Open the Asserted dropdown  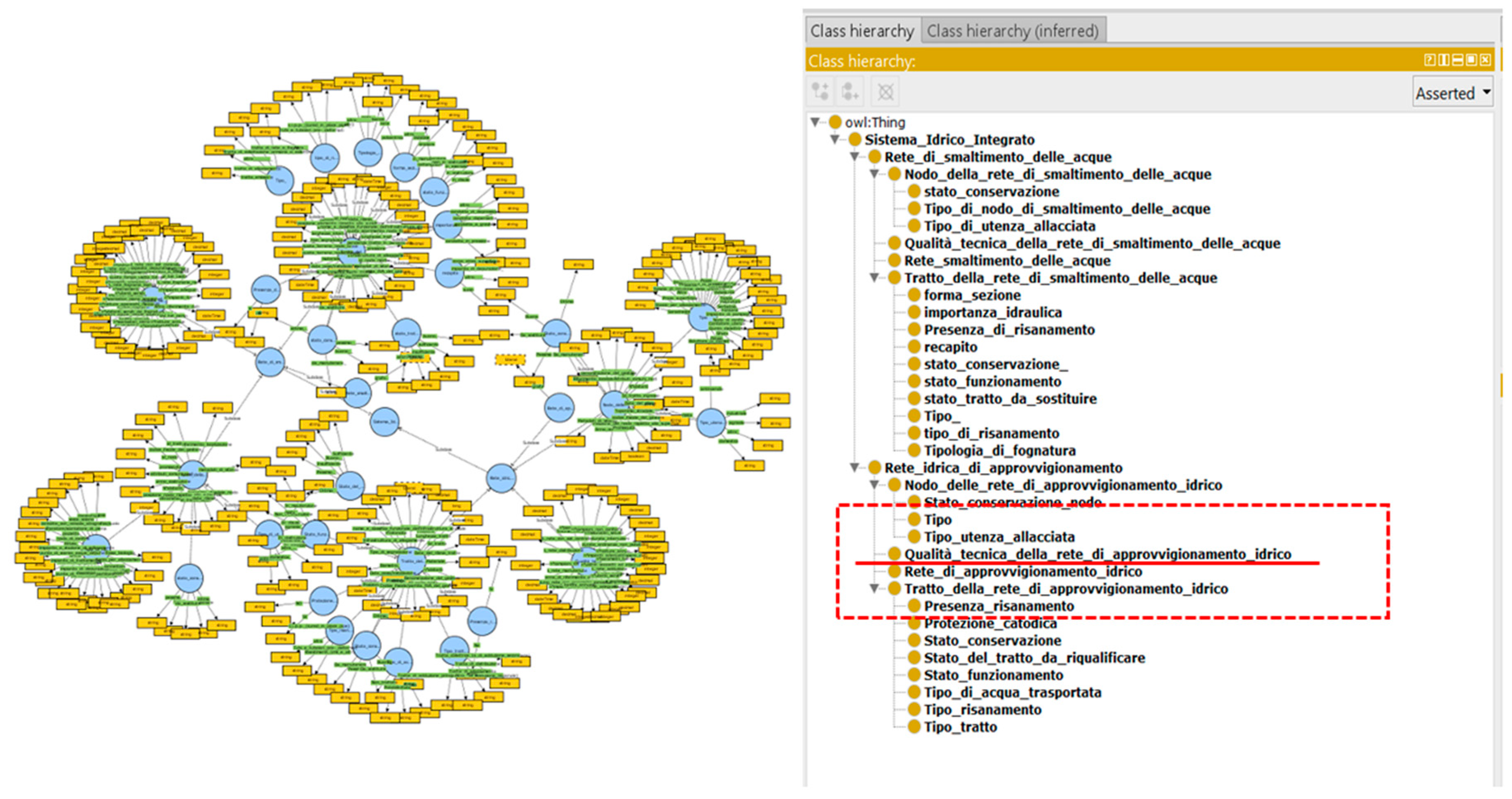click(1453, 93)
